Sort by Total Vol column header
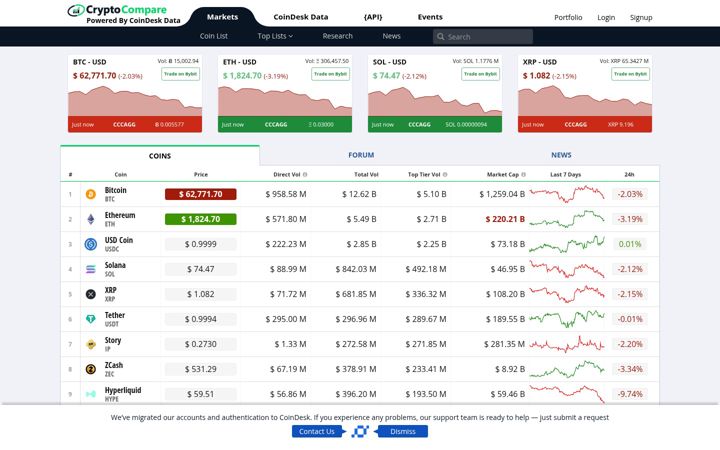The height and width of the screenshot is (450, 720). (x=366, y=174)
